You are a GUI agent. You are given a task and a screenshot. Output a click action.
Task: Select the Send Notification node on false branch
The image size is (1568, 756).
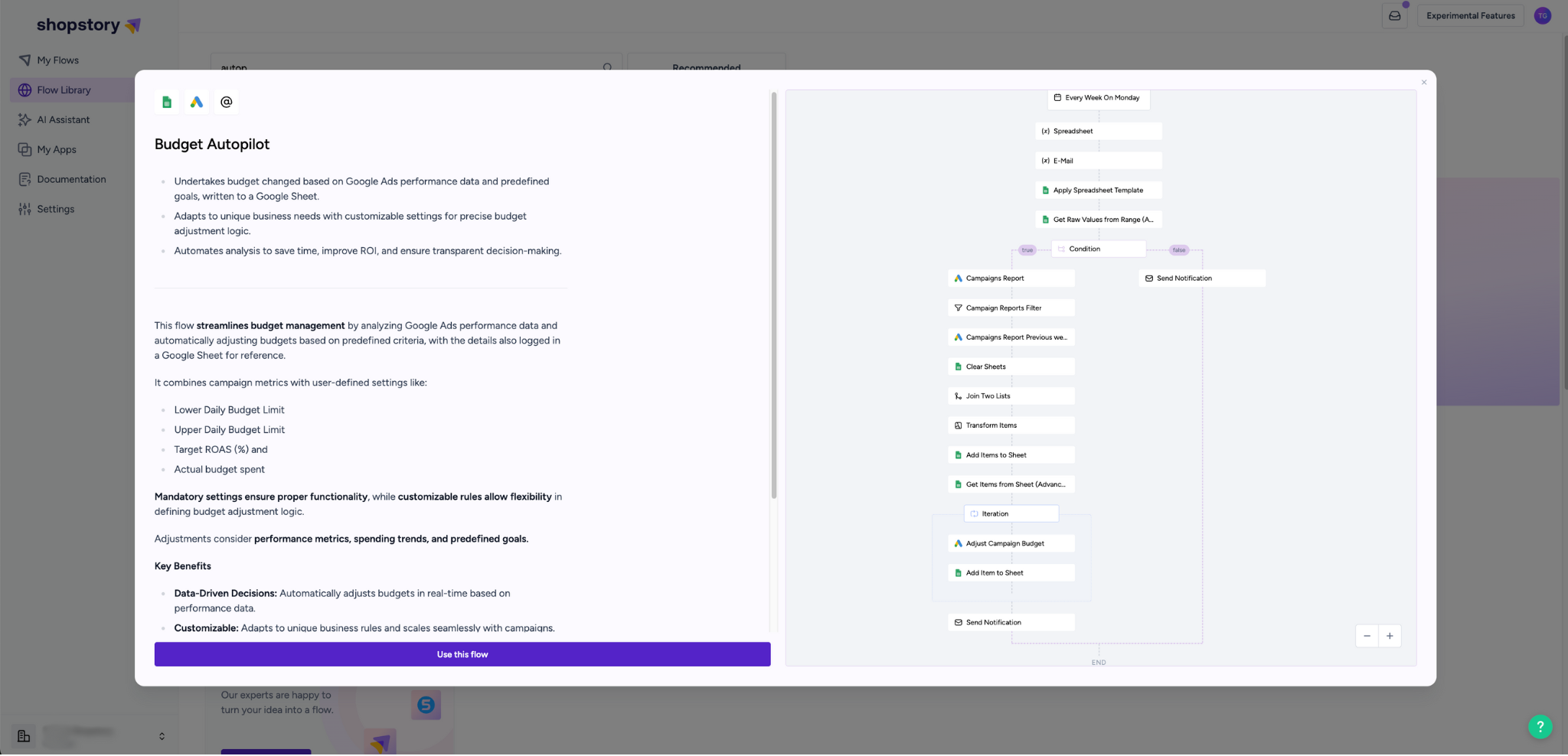(x=1202, y=279)
